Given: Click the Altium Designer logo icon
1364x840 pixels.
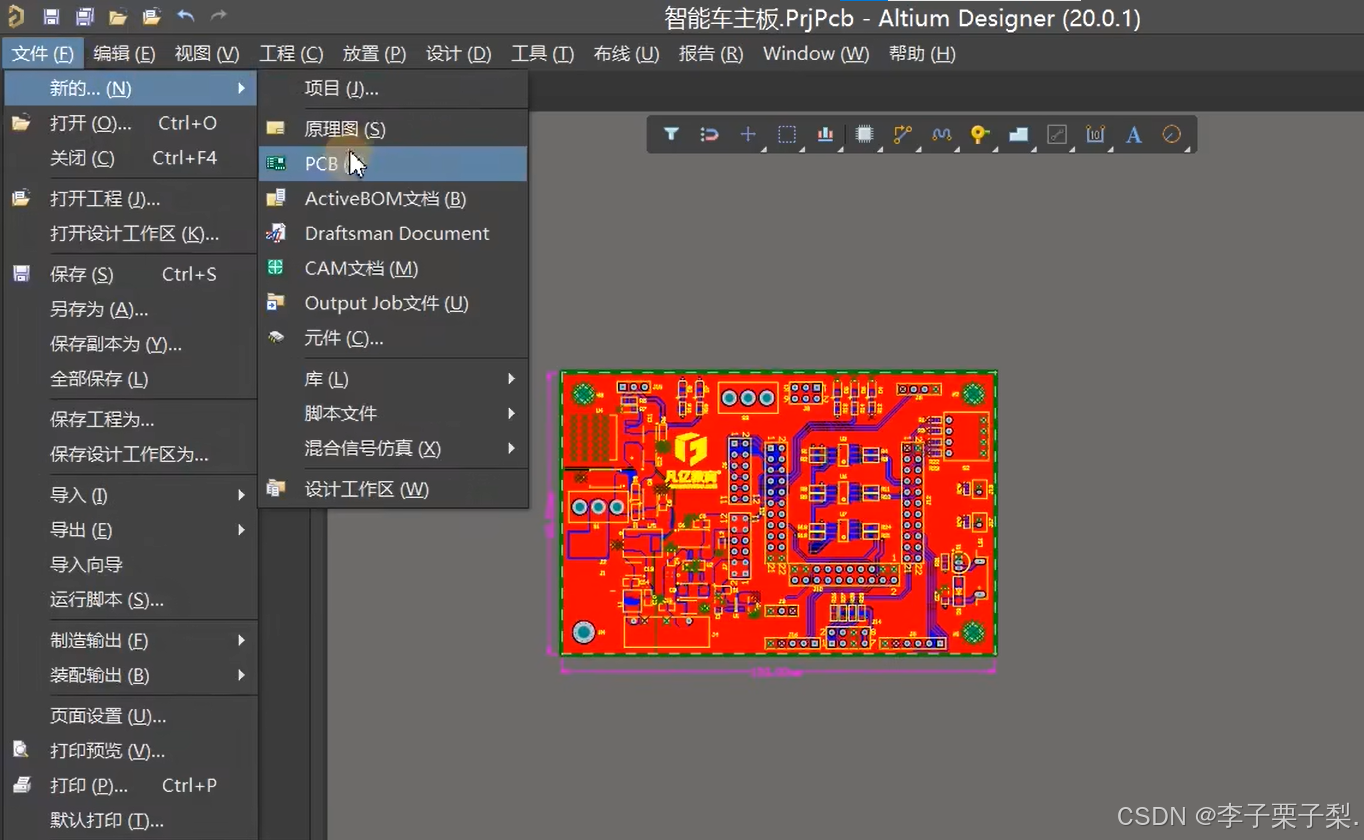Looking at the screenshot, I should point(14,16).
